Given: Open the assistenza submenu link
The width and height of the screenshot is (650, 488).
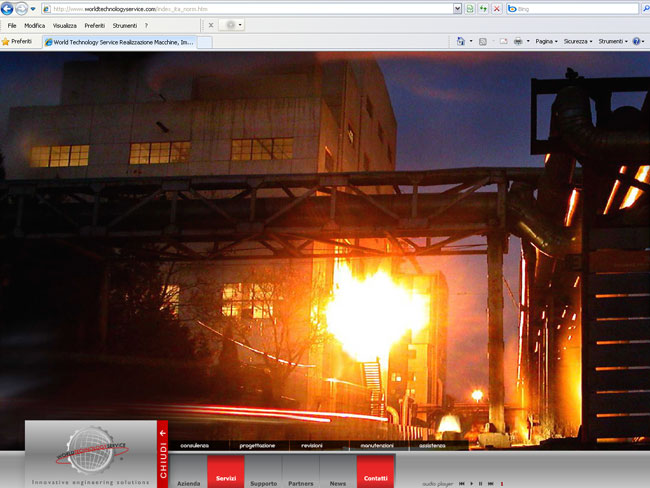Looking at the screenshot, I should pyautogui.click(x=432, y=446).
